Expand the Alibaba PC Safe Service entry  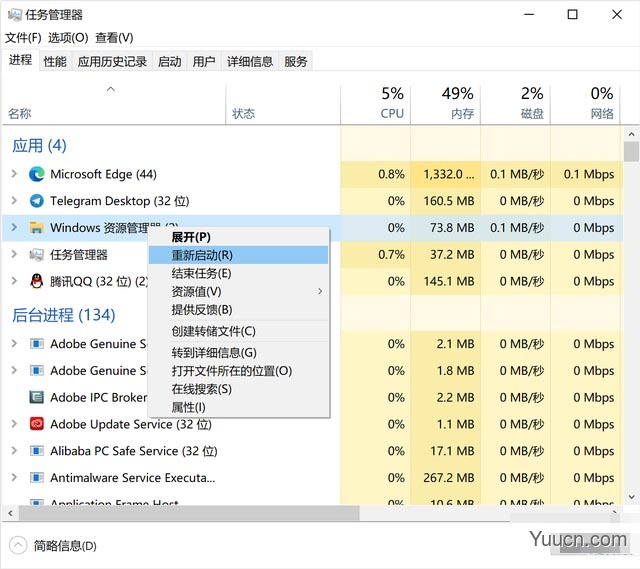tap(14, 451)
